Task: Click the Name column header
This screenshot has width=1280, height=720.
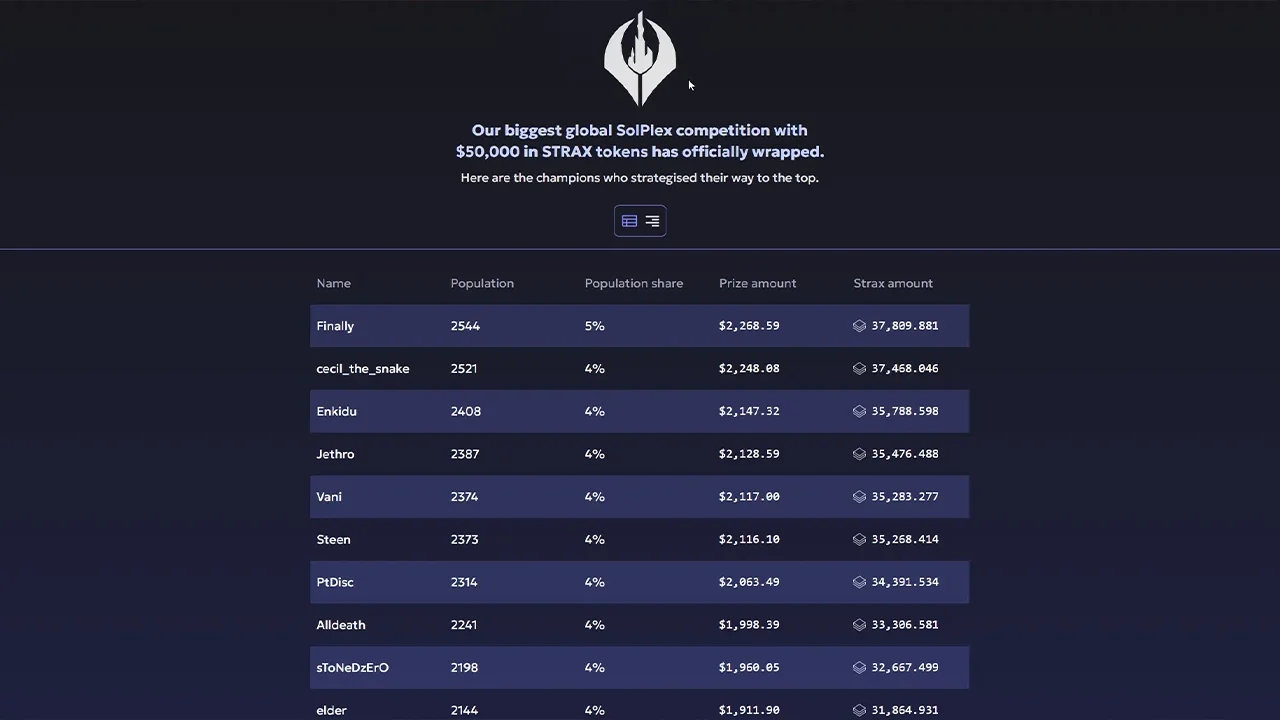Action: (333, 283)
